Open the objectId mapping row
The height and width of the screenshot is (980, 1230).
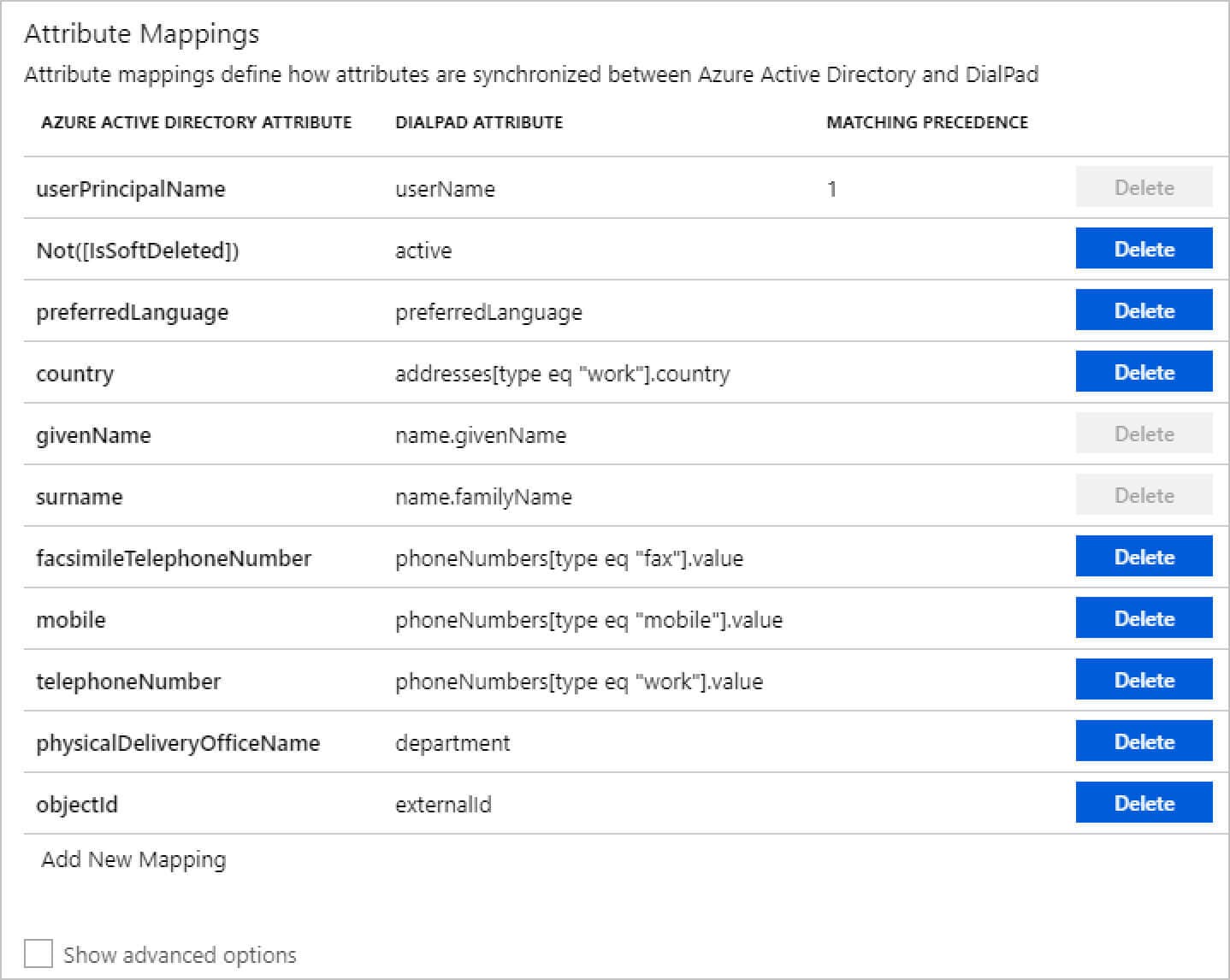(76, 805)
